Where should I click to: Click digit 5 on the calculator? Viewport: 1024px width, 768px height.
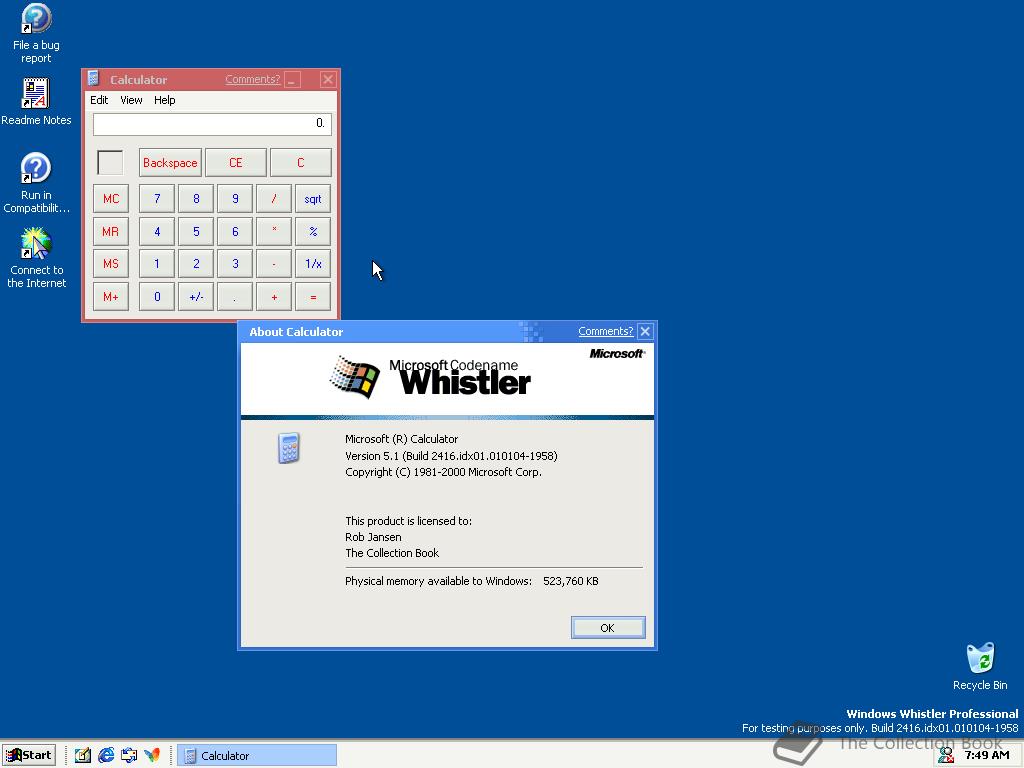click(196, 231)
